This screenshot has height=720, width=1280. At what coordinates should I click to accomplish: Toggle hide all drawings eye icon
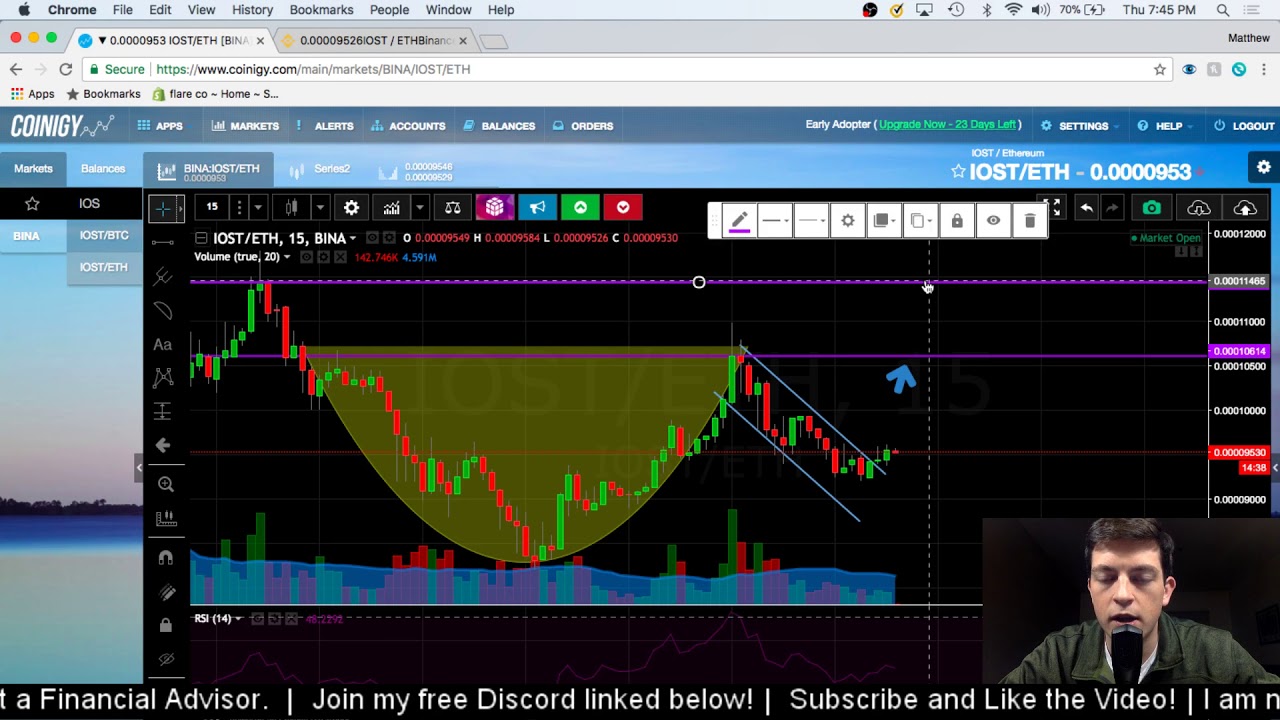click(x=166, y=659)
